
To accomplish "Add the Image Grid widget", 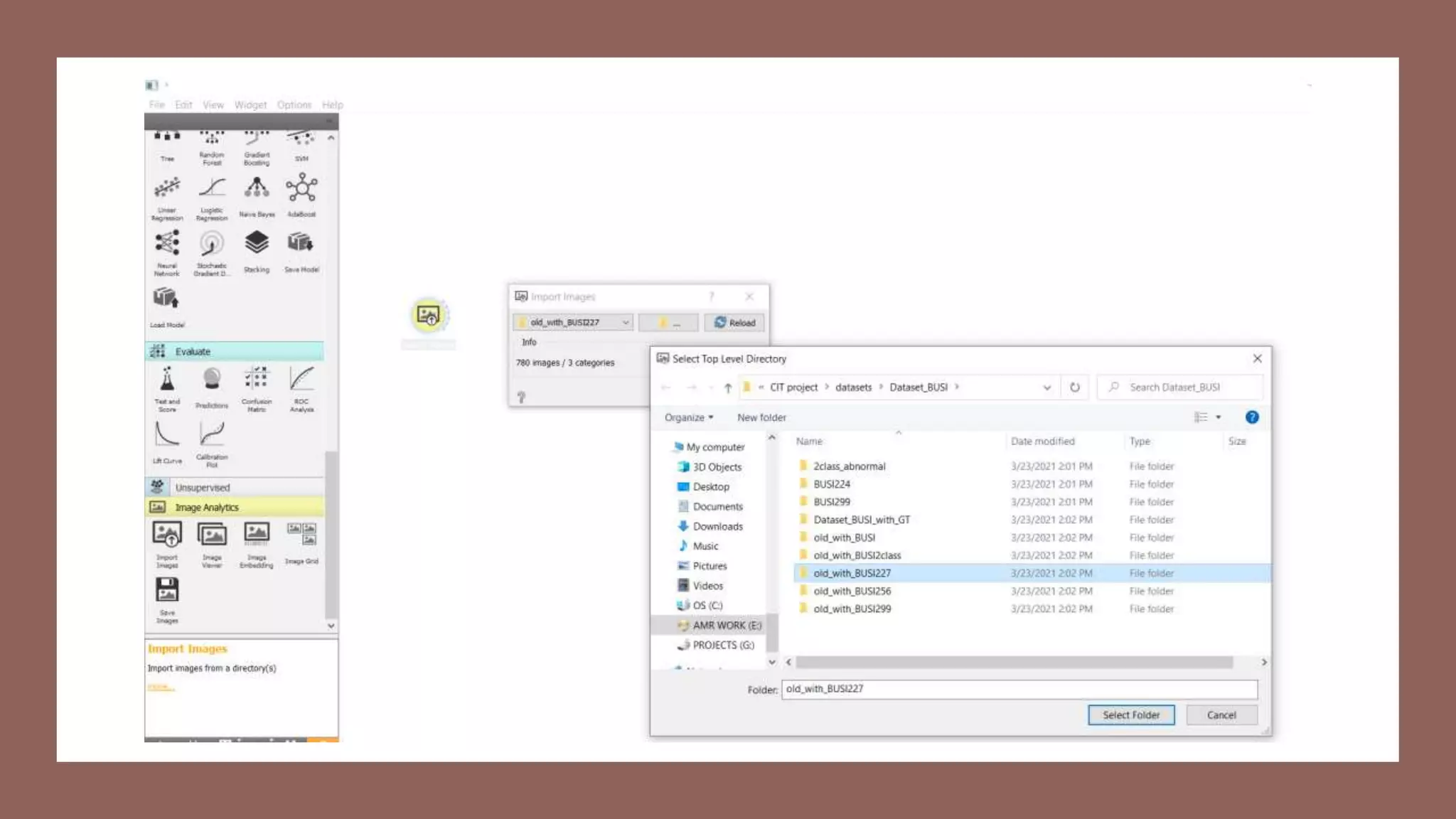I will click(301, 542).
